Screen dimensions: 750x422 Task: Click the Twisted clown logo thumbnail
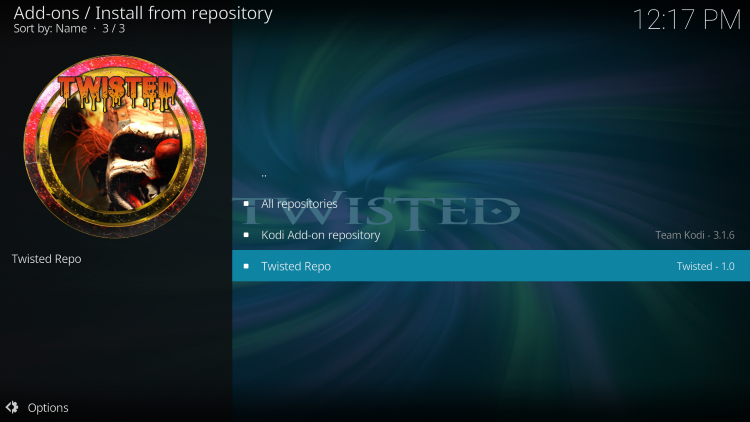click(x=115, y=146)
